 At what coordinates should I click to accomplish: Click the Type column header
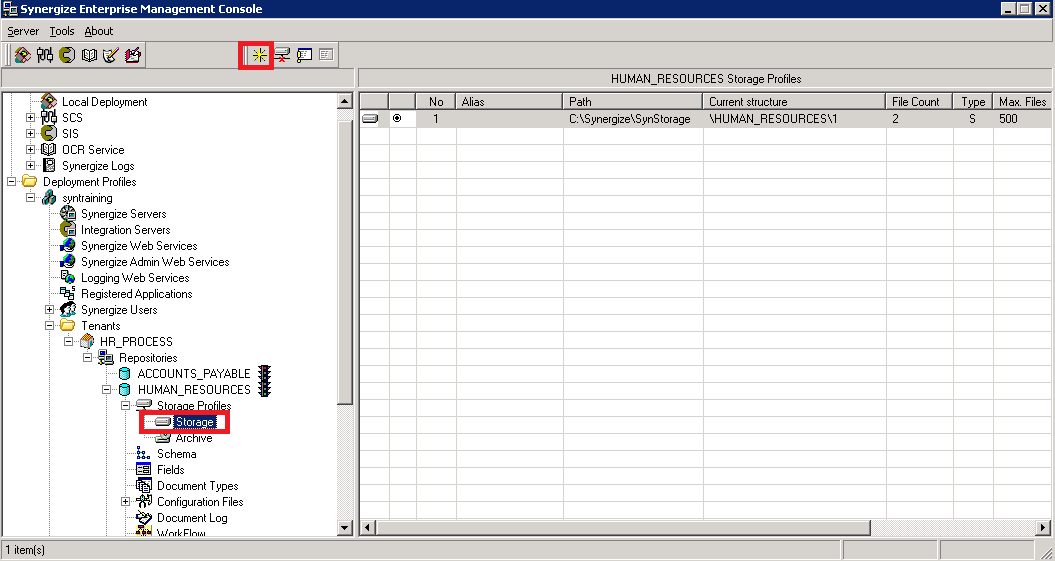click(x=973, y=102)
